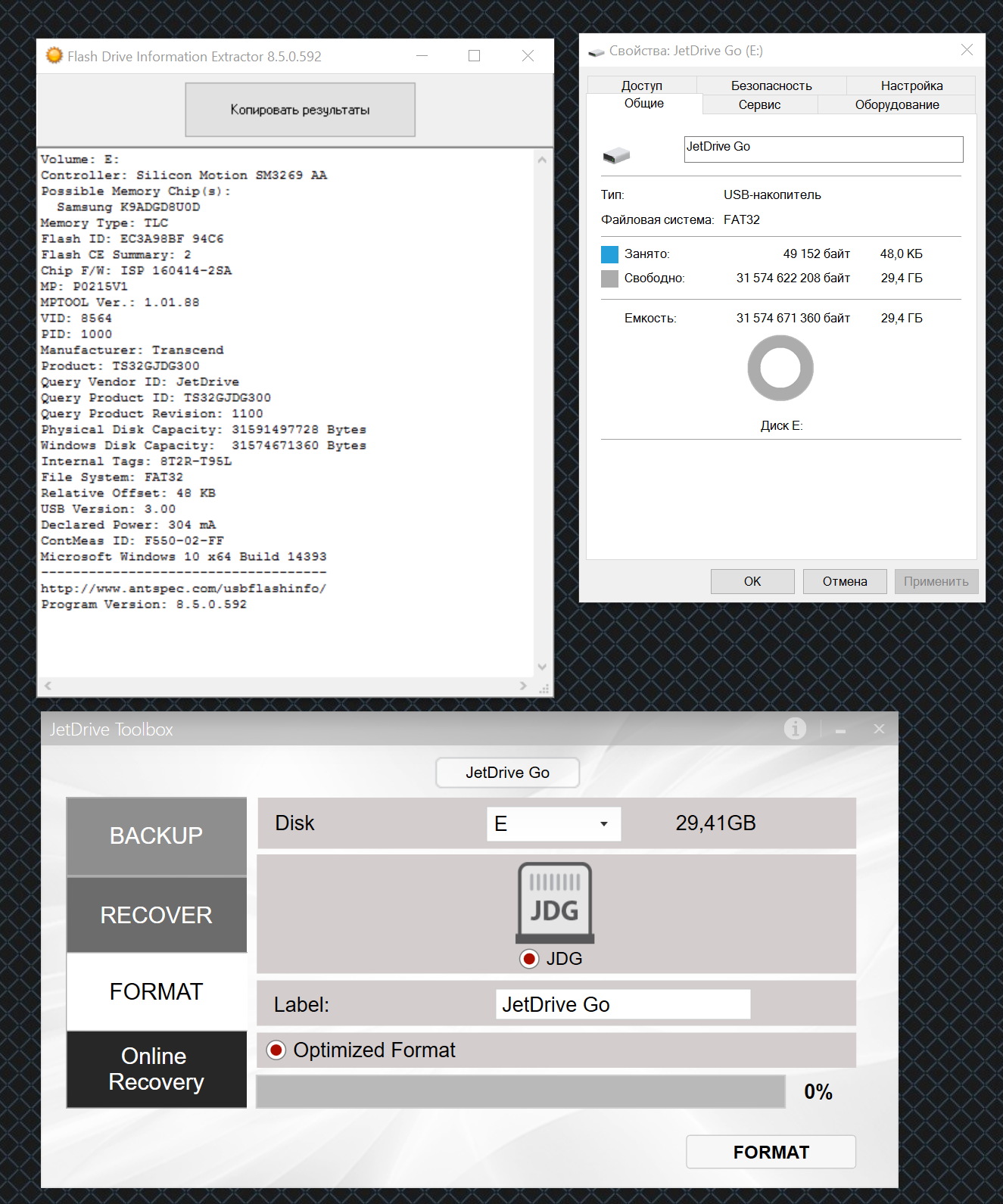The image size is (1003, 1204).
Task: Click the 'Flash ID: EC3A98BF 94C6' line
Action: pos(132,238)
